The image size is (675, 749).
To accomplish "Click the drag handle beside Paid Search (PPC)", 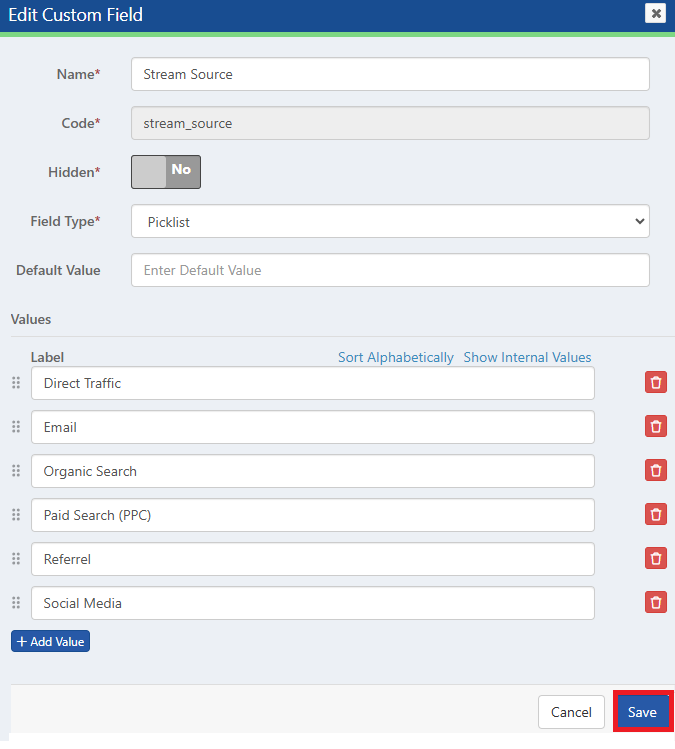I will pos(16,514).
